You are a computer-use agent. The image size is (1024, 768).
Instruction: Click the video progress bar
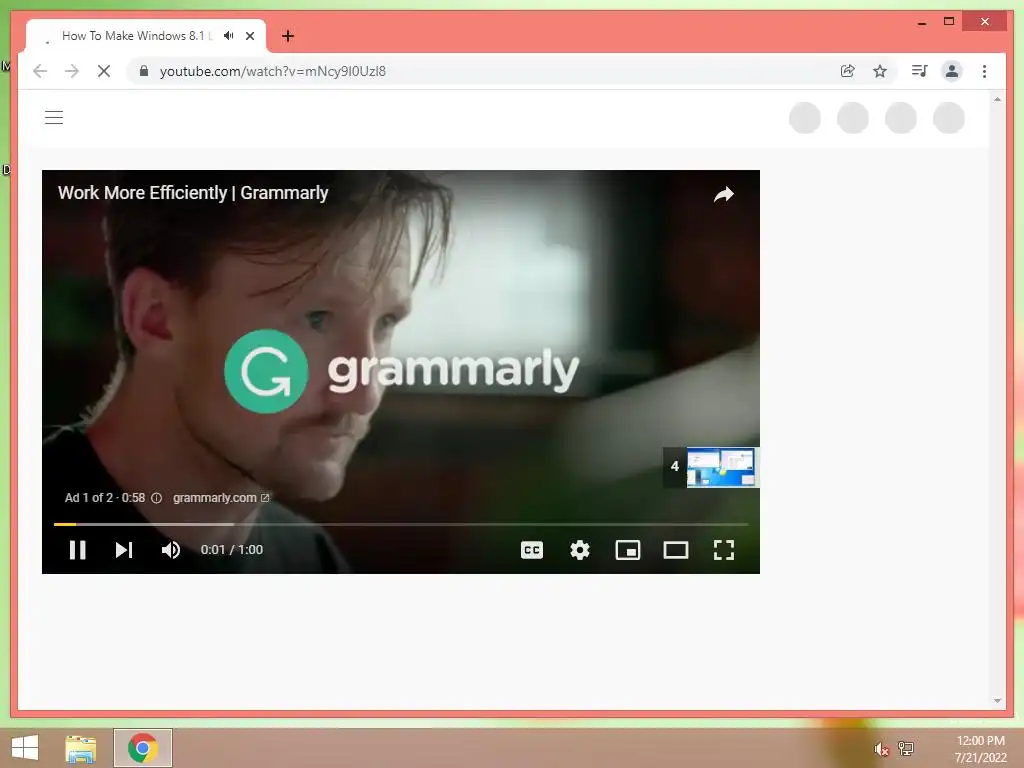tap(400, 524)
